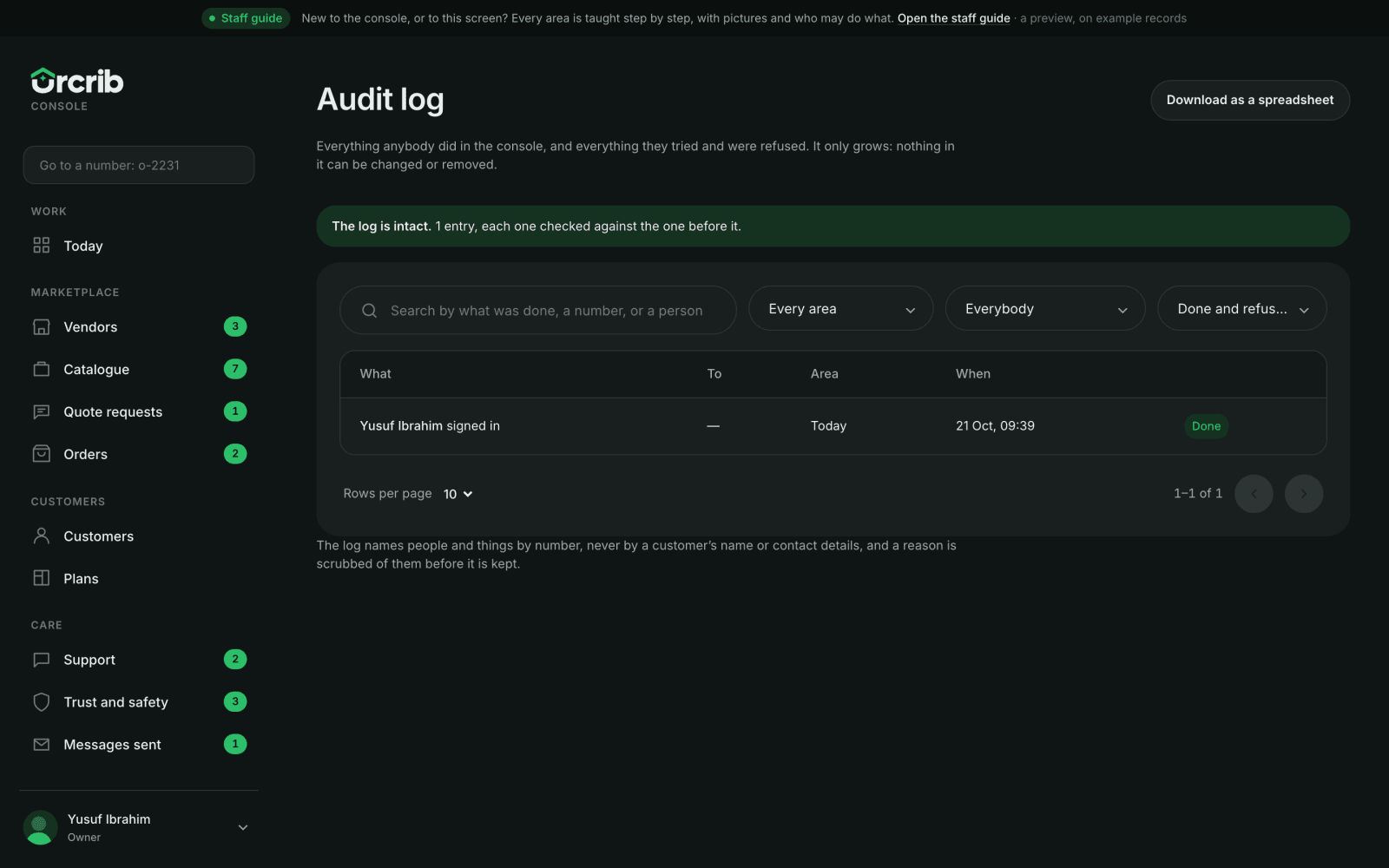Image resolution: width=1389 pixels, height=868 pixels.
Task: Click the Vendors storefront icon
Action: coord(42,327)
